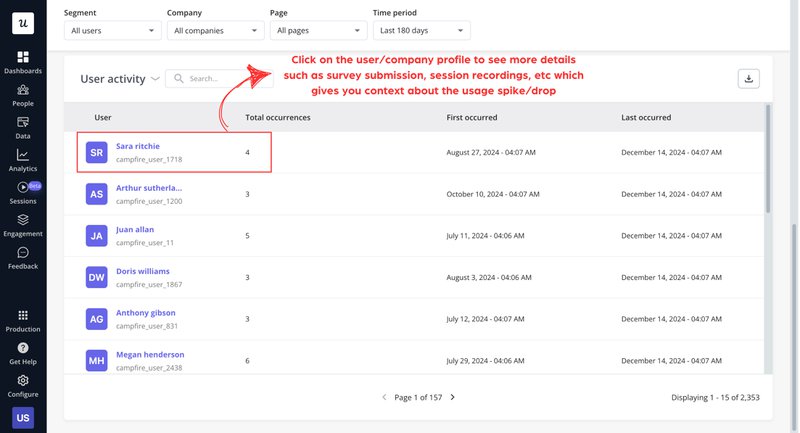Open Configure settings
Screen dimensions: 800x433
pos(23,387)
